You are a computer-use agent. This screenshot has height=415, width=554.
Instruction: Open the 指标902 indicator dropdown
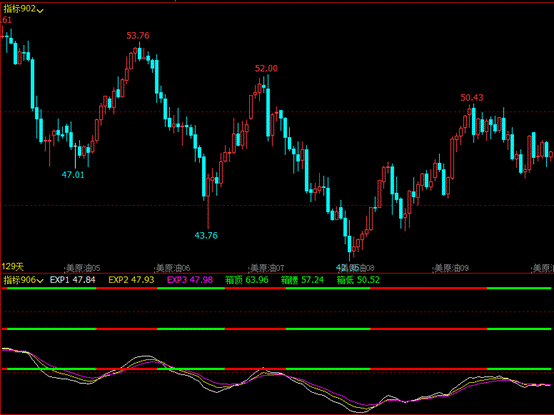click(x=23, y=9)
